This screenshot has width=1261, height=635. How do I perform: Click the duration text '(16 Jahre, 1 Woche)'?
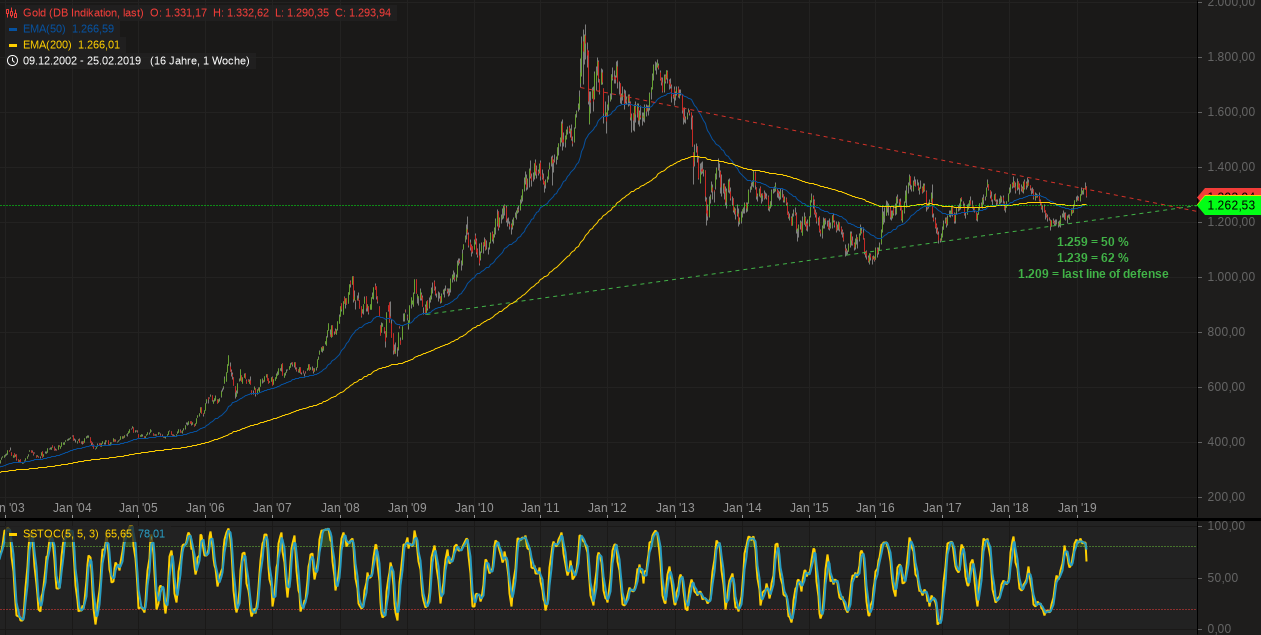click(199, 61)
